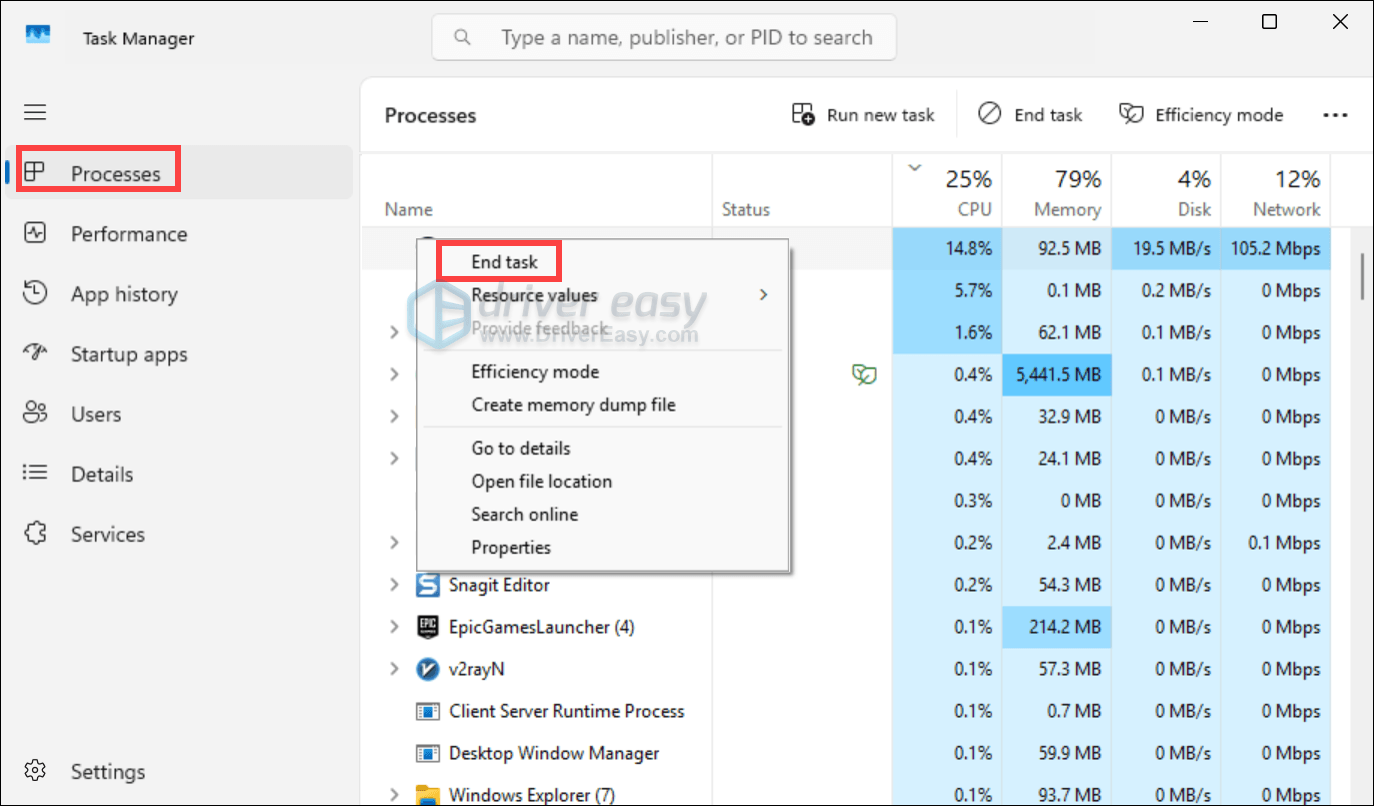This screenshot has width=1374, height=806.
Task: Expand the EpicGamesLauncher process group
Action: tap(394, 627)
